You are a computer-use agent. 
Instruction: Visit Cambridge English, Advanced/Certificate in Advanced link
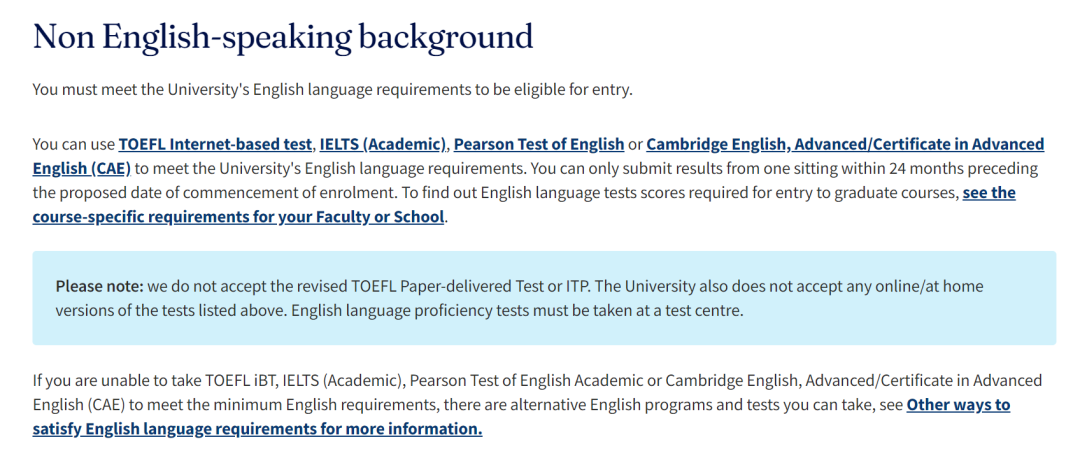[x=845, y=145]
